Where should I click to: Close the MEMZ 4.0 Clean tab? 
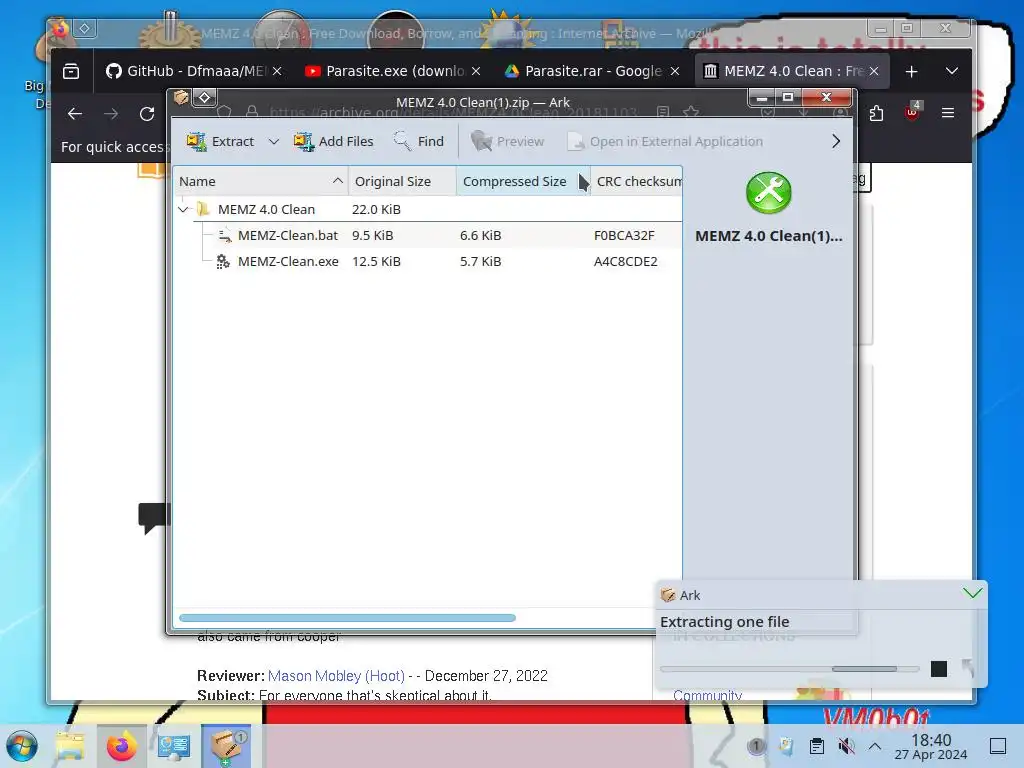(x=874, y=71)
